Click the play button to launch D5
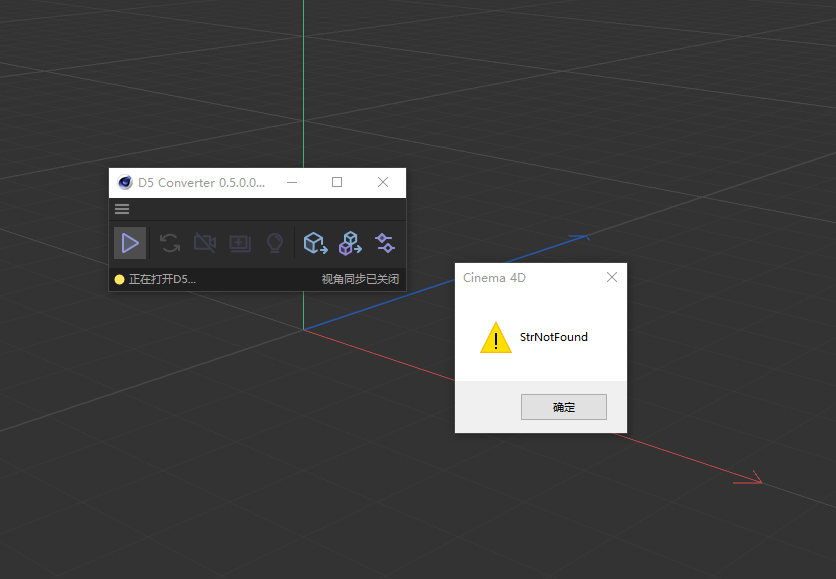This screenshot has height=579, width=836. [130, 243]
